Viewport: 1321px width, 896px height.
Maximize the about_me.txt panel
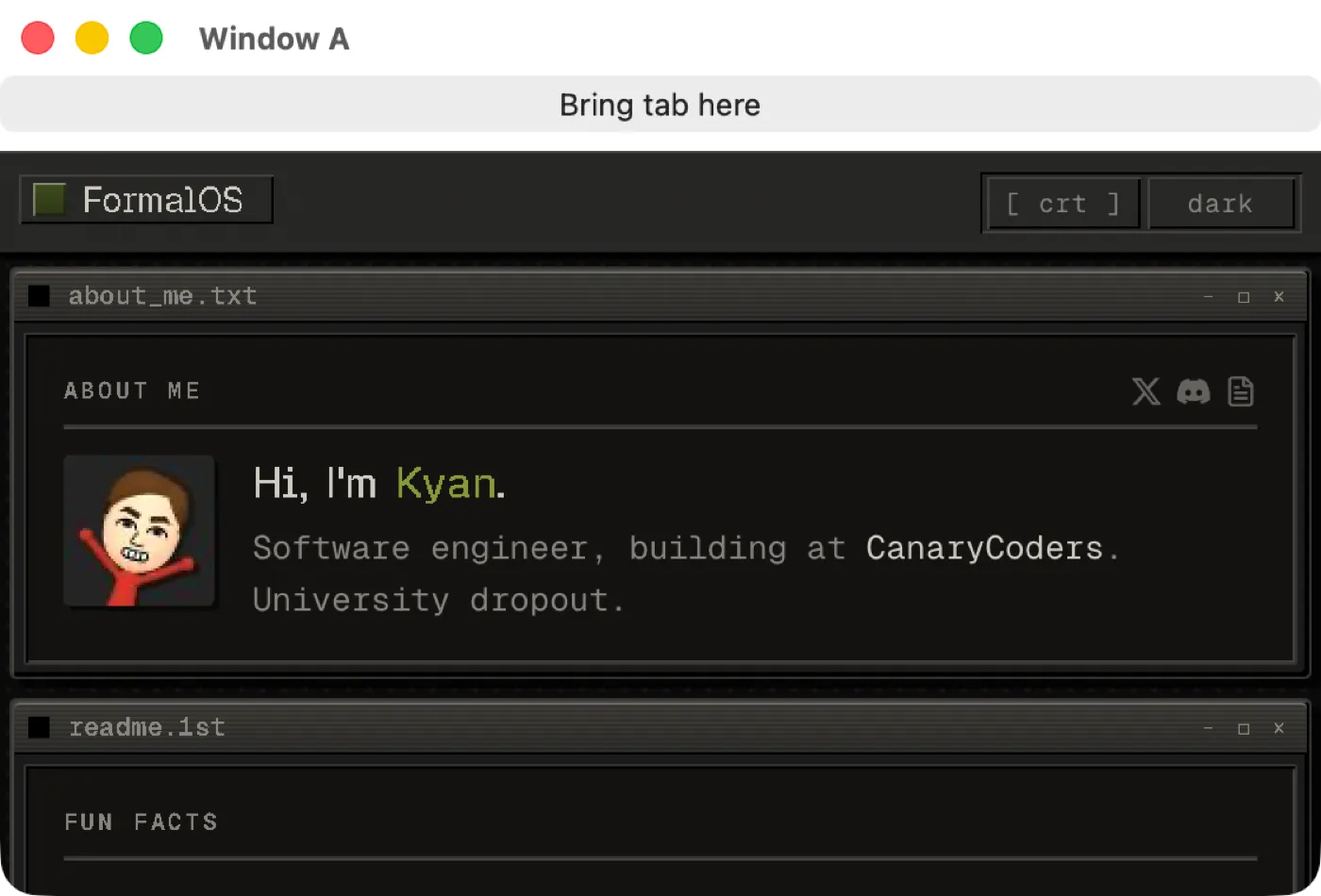[x=1244, y=296]
